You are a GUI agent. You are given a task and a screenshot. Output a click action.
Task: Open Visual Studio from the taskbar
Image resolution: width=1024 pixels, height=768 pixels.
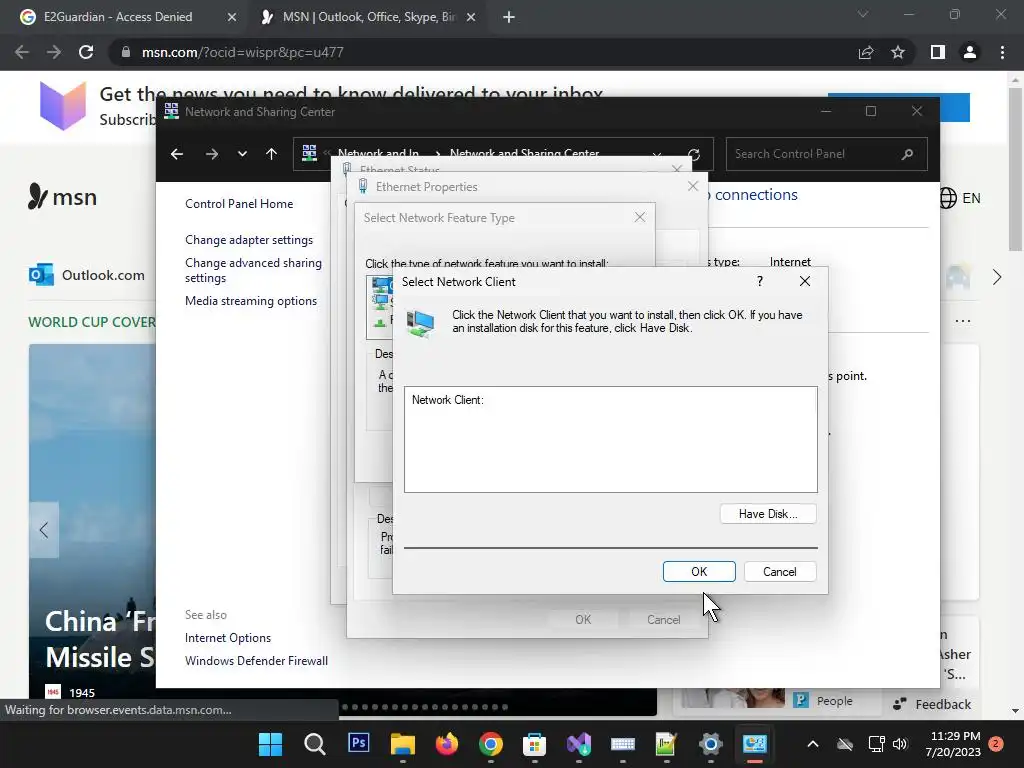coord(579,744)
